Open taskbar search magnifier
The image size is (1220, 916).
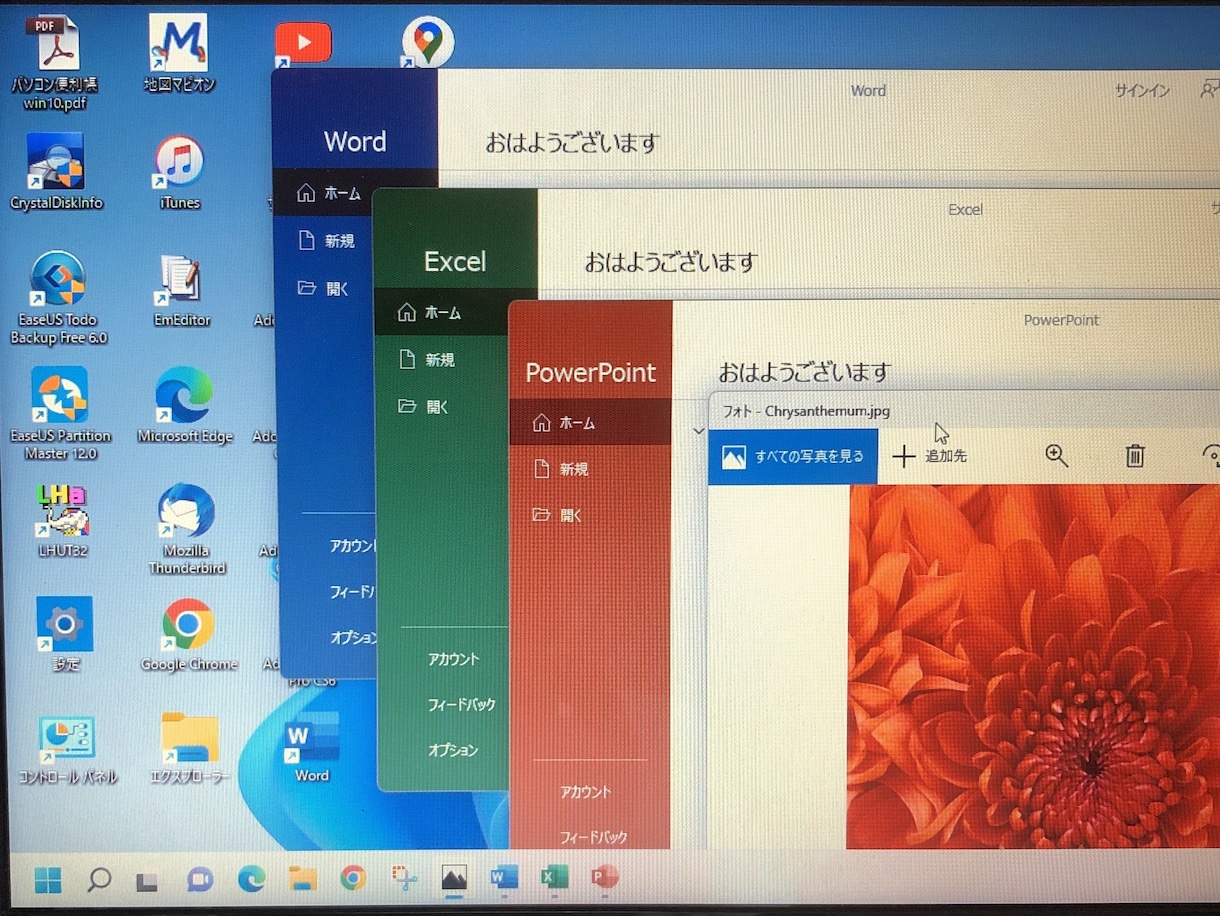98,880
